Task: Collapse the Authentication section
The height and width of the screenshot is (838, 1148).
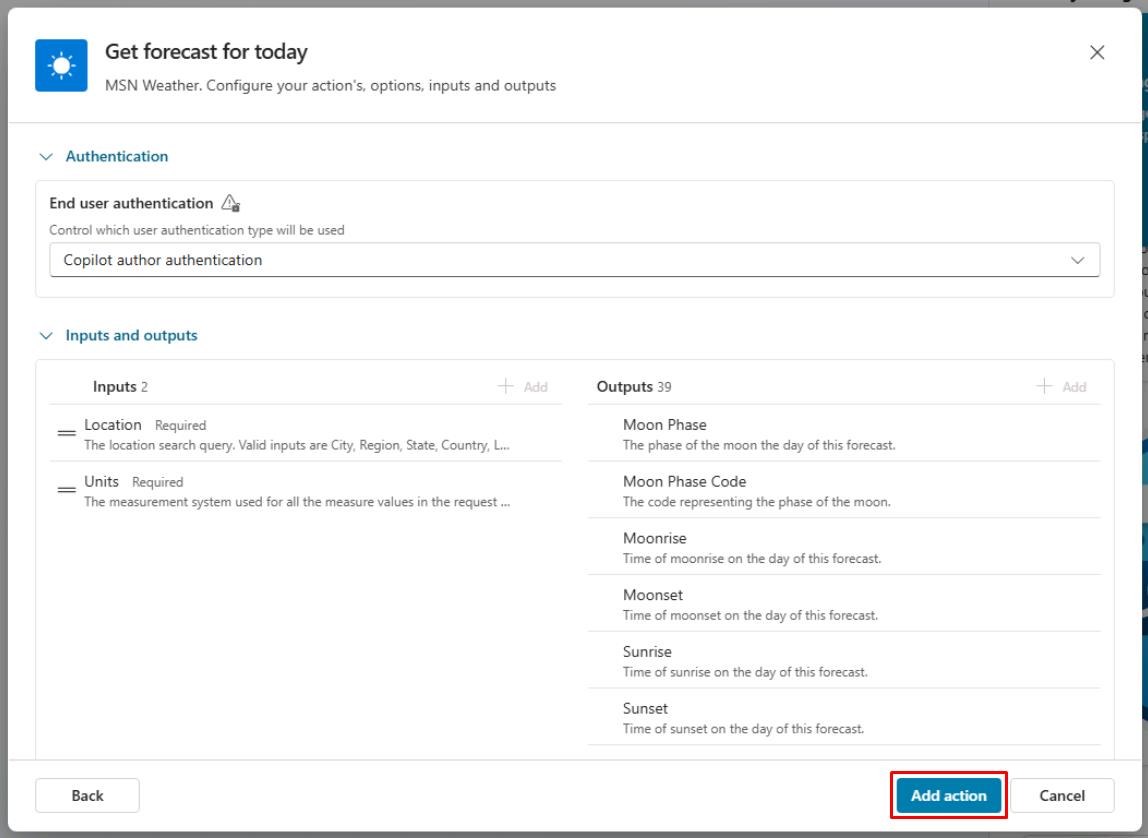Action: point(45,157)
